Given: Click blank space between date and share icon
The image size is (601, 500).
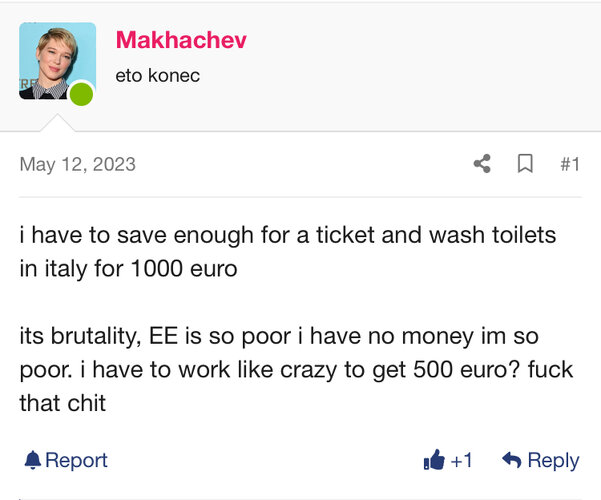Looking at the screenshot, I should [300, 164].
